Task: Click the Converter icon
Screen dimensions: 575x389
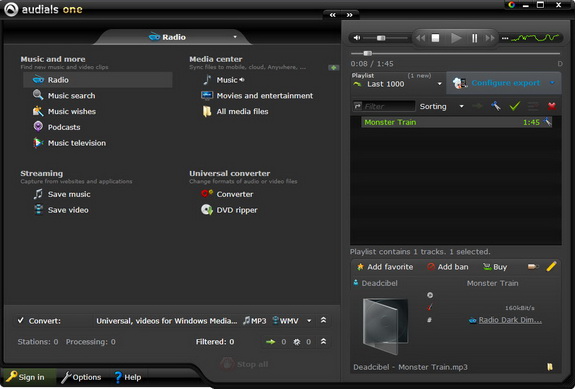Action: 207,193
